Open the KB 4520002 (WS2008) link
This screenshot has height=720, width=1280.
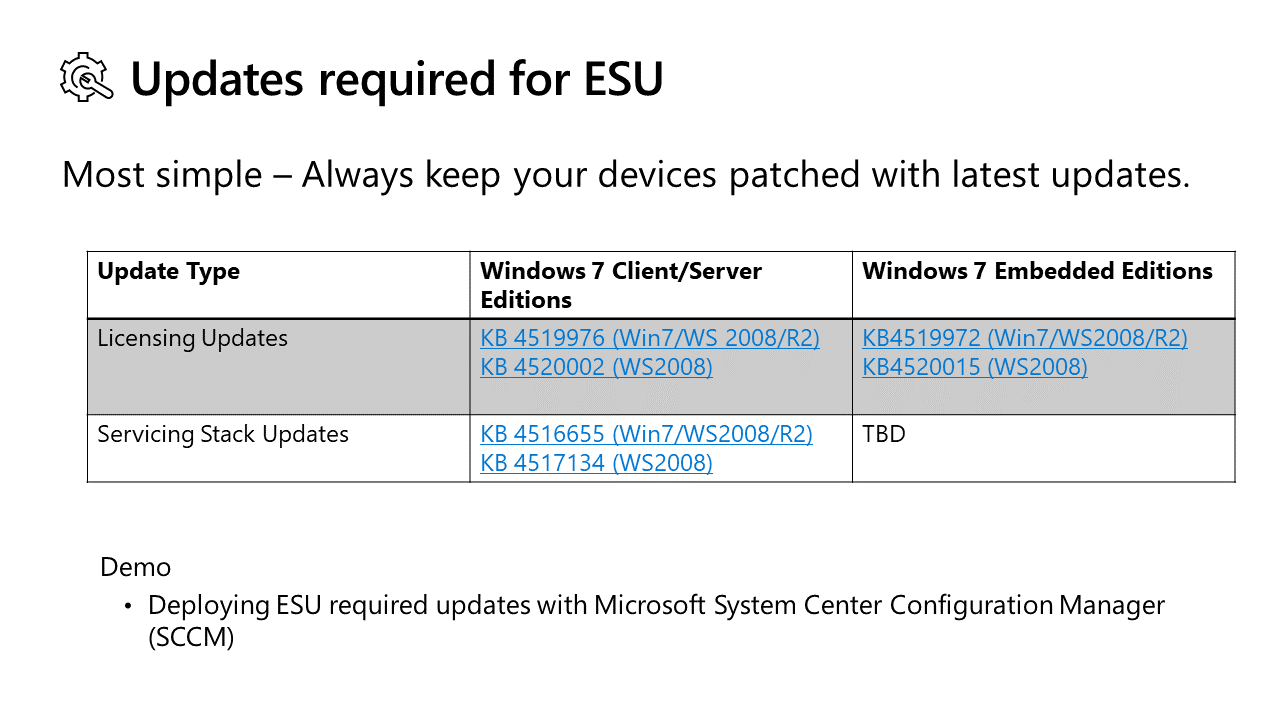[x=596, y=367]
